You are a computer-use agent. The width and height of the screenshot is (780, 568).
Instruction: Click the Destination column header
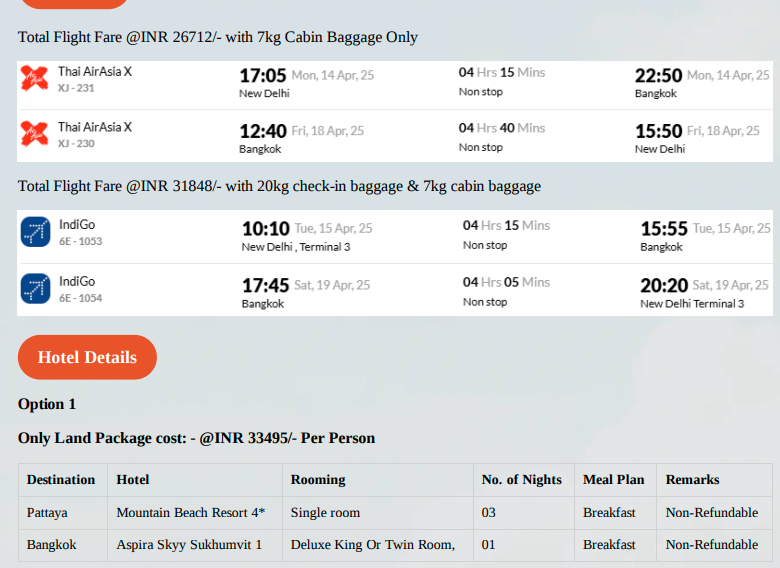coord(61,479)
